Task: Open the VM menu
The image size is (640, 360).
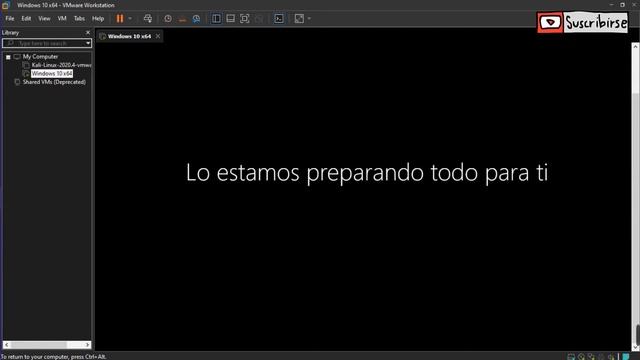Action: click(62, 18)
